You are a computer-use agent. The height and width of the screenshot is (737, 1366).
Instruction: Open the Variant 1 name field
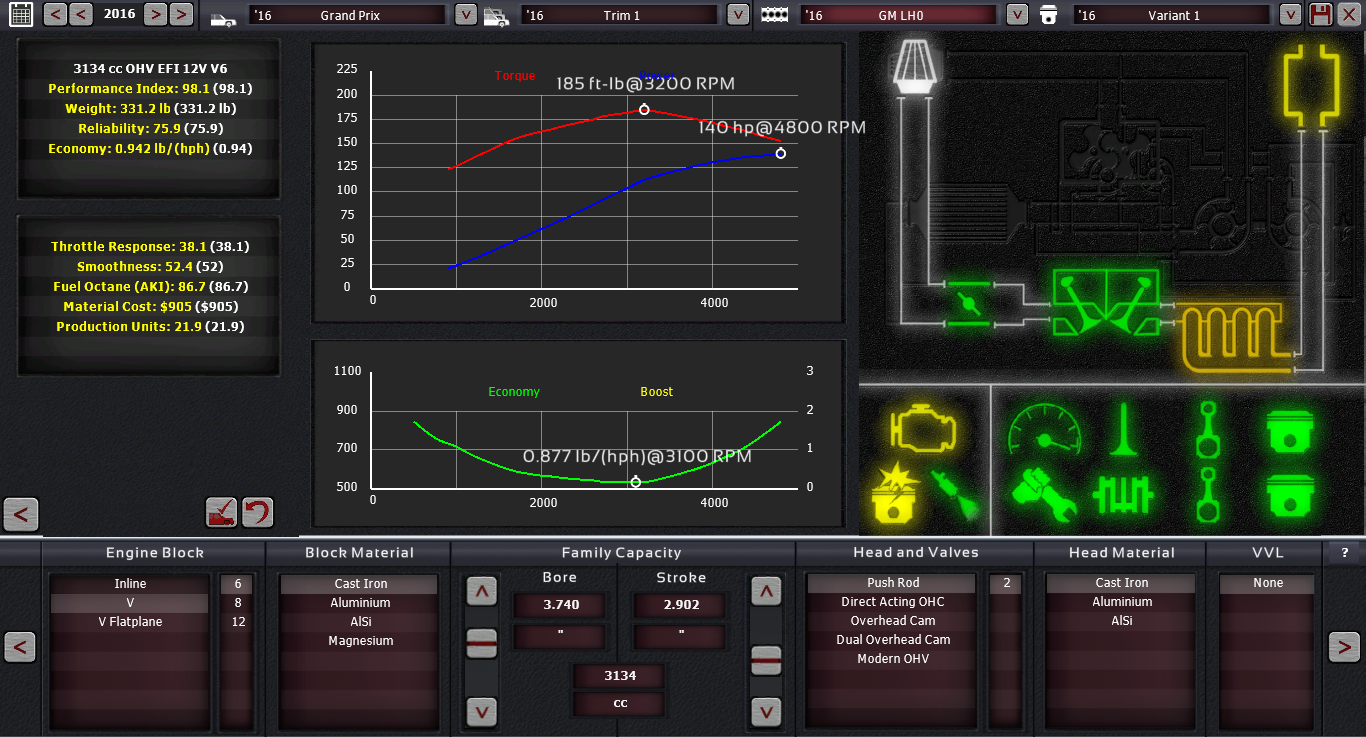click(x=1172, y=16)
